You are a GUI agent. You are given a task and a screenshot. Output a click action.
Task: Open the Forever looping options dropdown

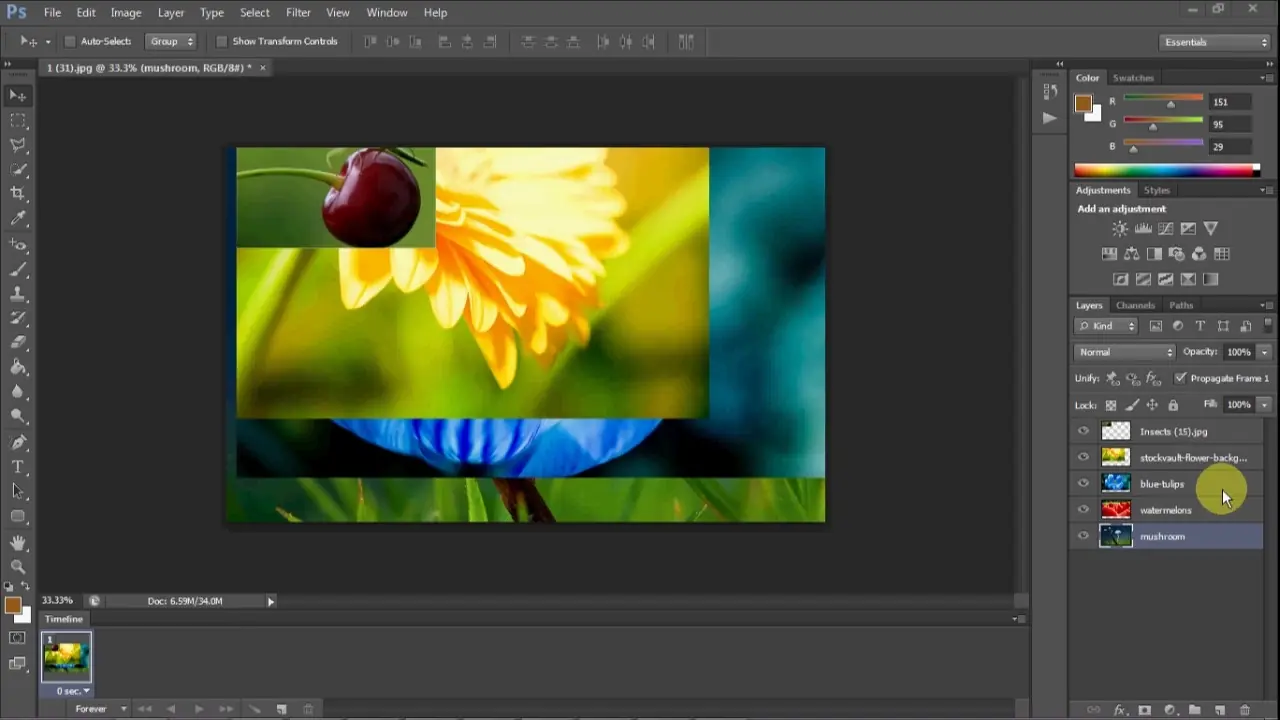click(x=102, y=709)
